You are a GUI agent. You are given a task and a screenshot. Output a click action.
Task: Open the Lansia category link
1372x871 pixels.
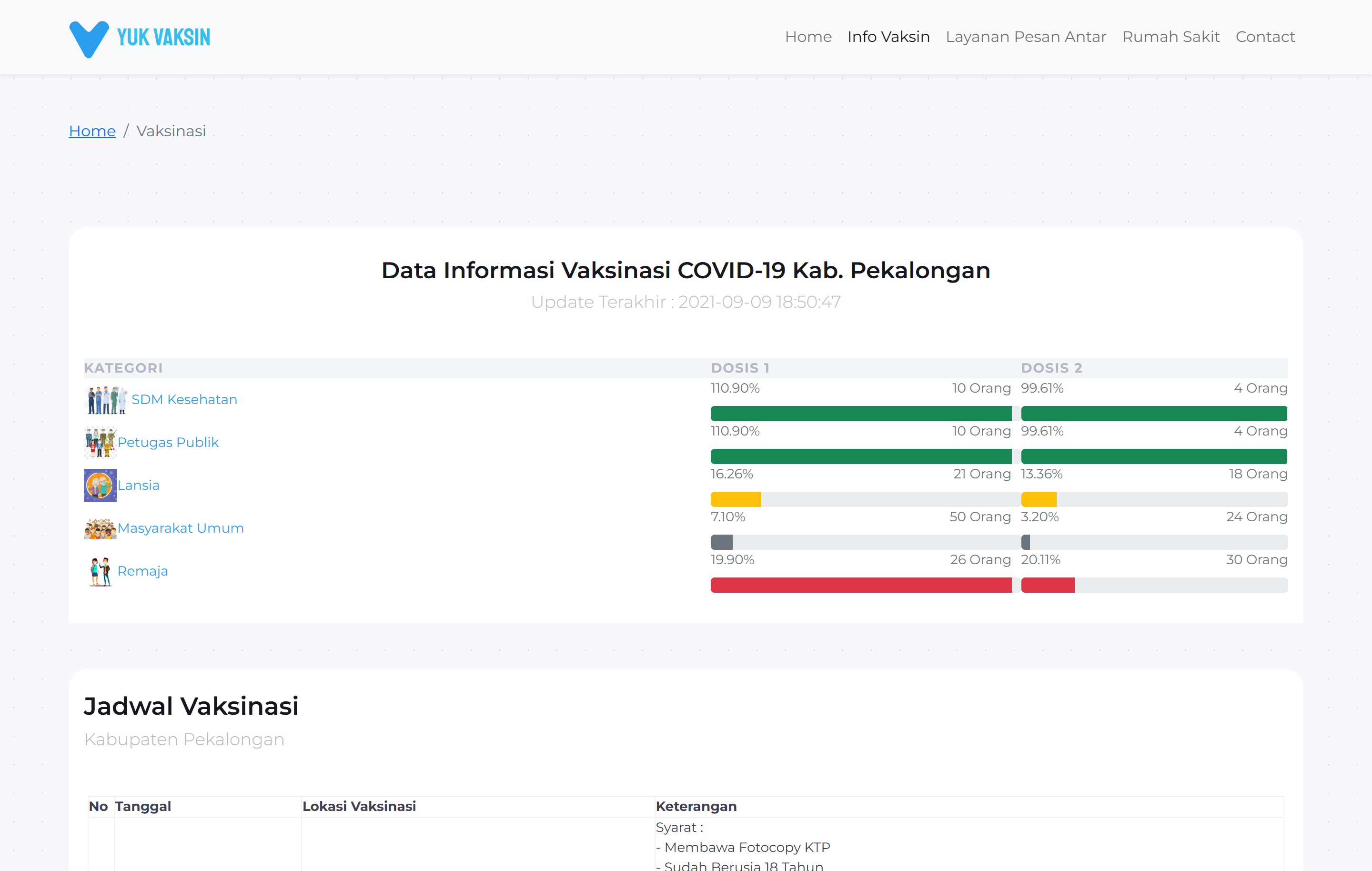(139, 485)
